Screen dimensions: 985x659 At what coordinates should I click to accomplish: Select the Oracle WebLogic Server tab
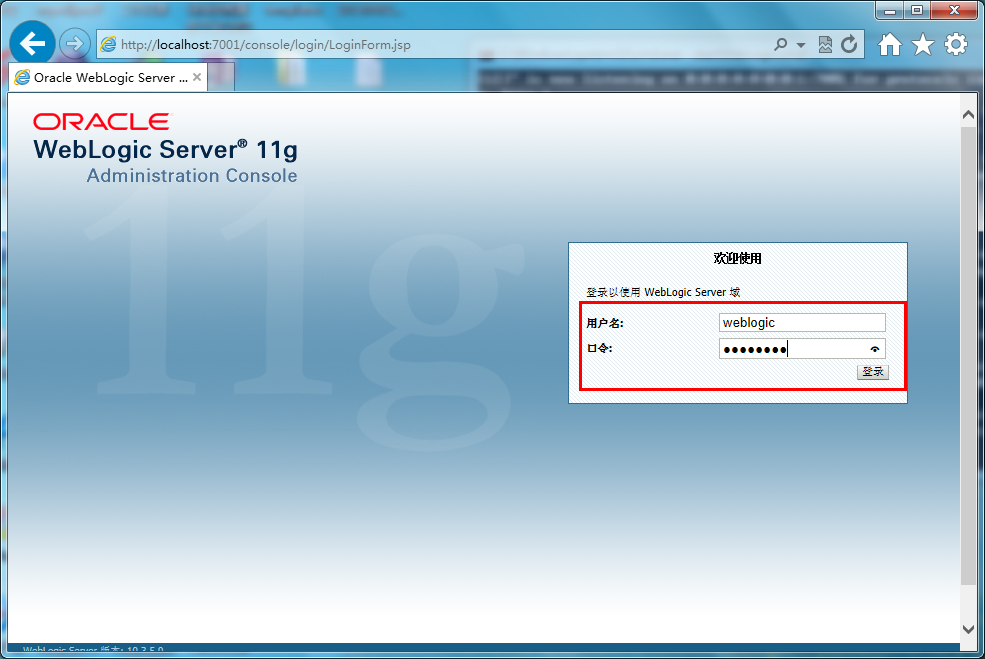108,77
